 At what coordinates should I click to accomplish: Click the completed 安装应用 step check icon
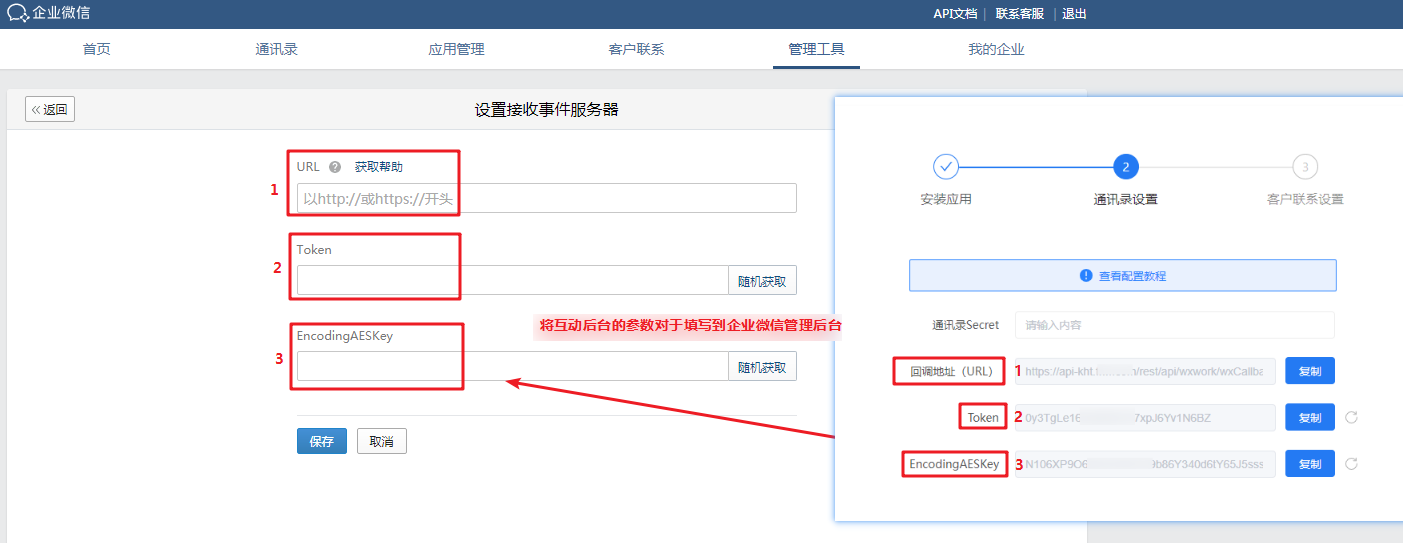pos(946,166)
